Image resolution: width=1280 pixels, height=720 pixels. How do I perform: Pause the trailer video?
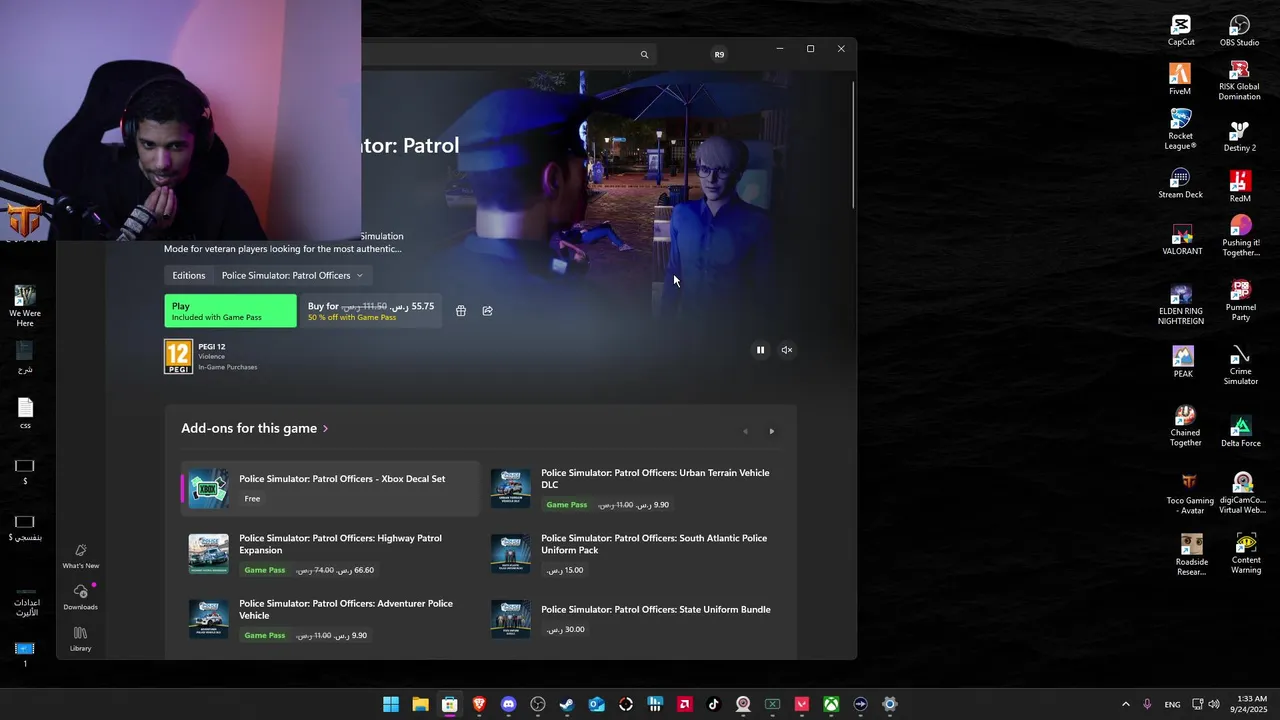click(760, 350)
